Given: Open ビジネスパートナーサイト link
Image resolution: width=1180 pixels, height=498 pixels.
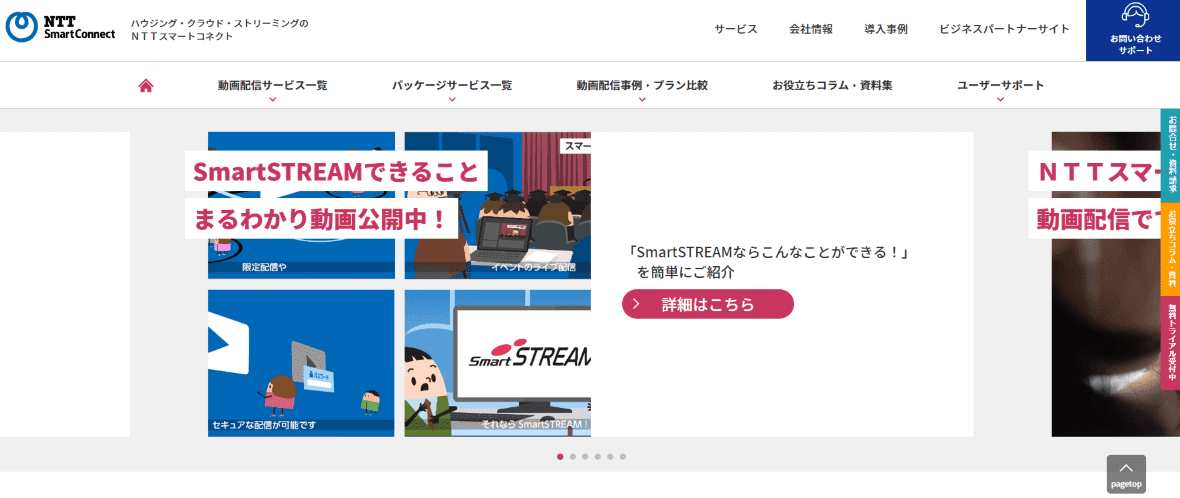Looking at the screenshot, I should click(x=1004, y=29).
